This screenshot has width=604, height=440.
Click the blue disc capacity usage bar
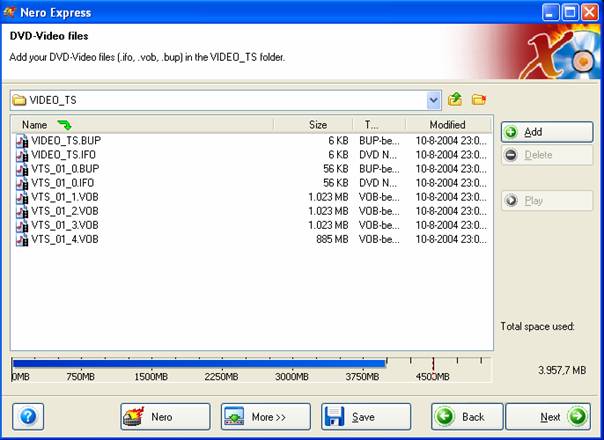(198, 363)
